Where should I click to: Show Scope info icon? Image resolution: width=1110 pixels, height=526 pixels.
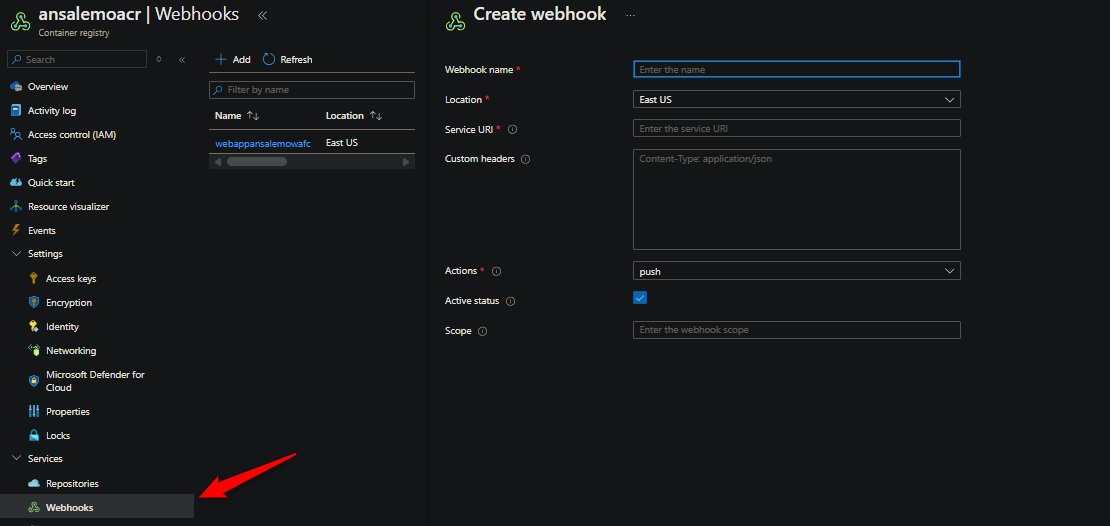click(483, 331)
